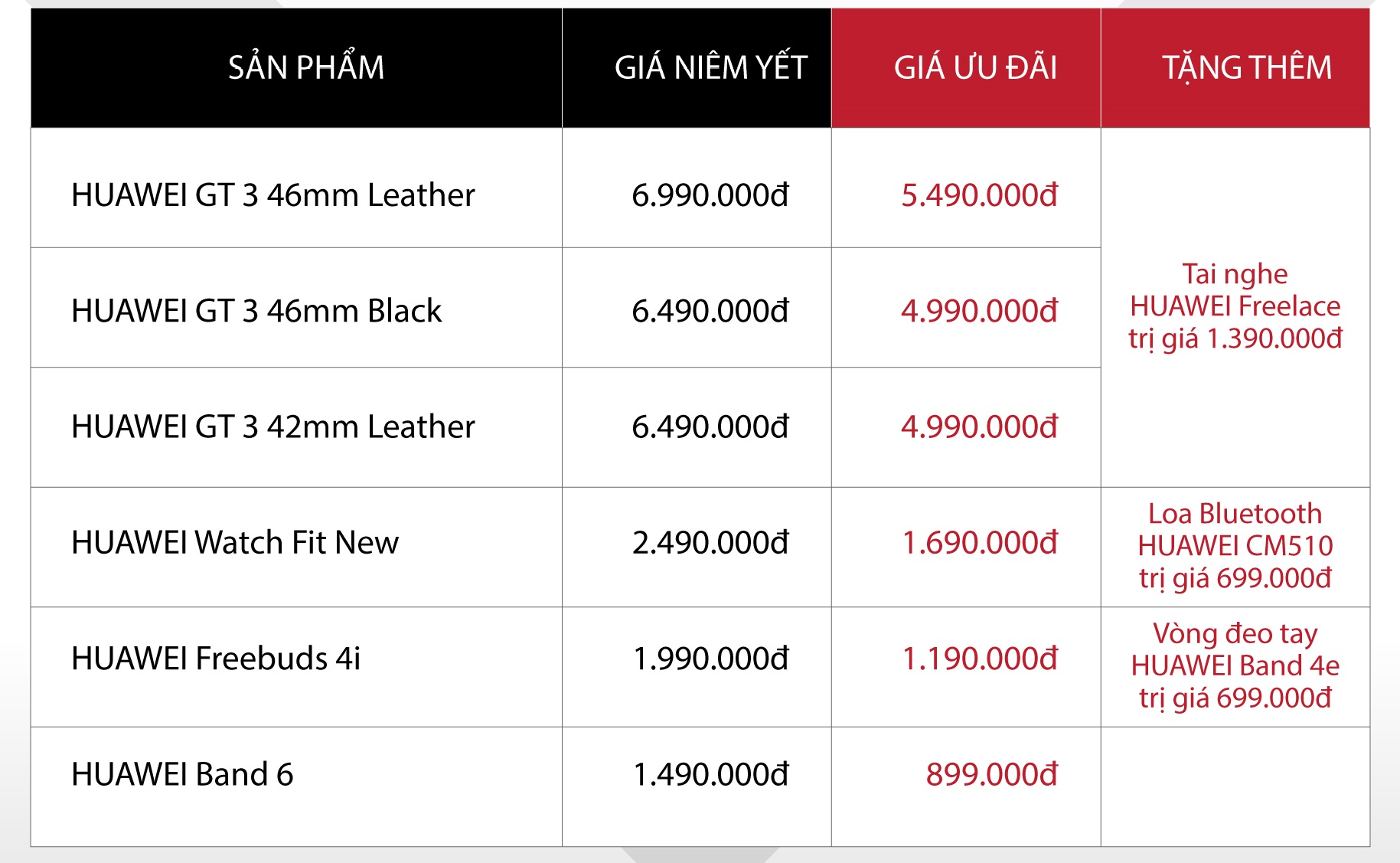Select the 899.000đ Band 6 price
The height and width of the screenshot is (863, 1400).
pyautogui.click(x=992, y=773)
